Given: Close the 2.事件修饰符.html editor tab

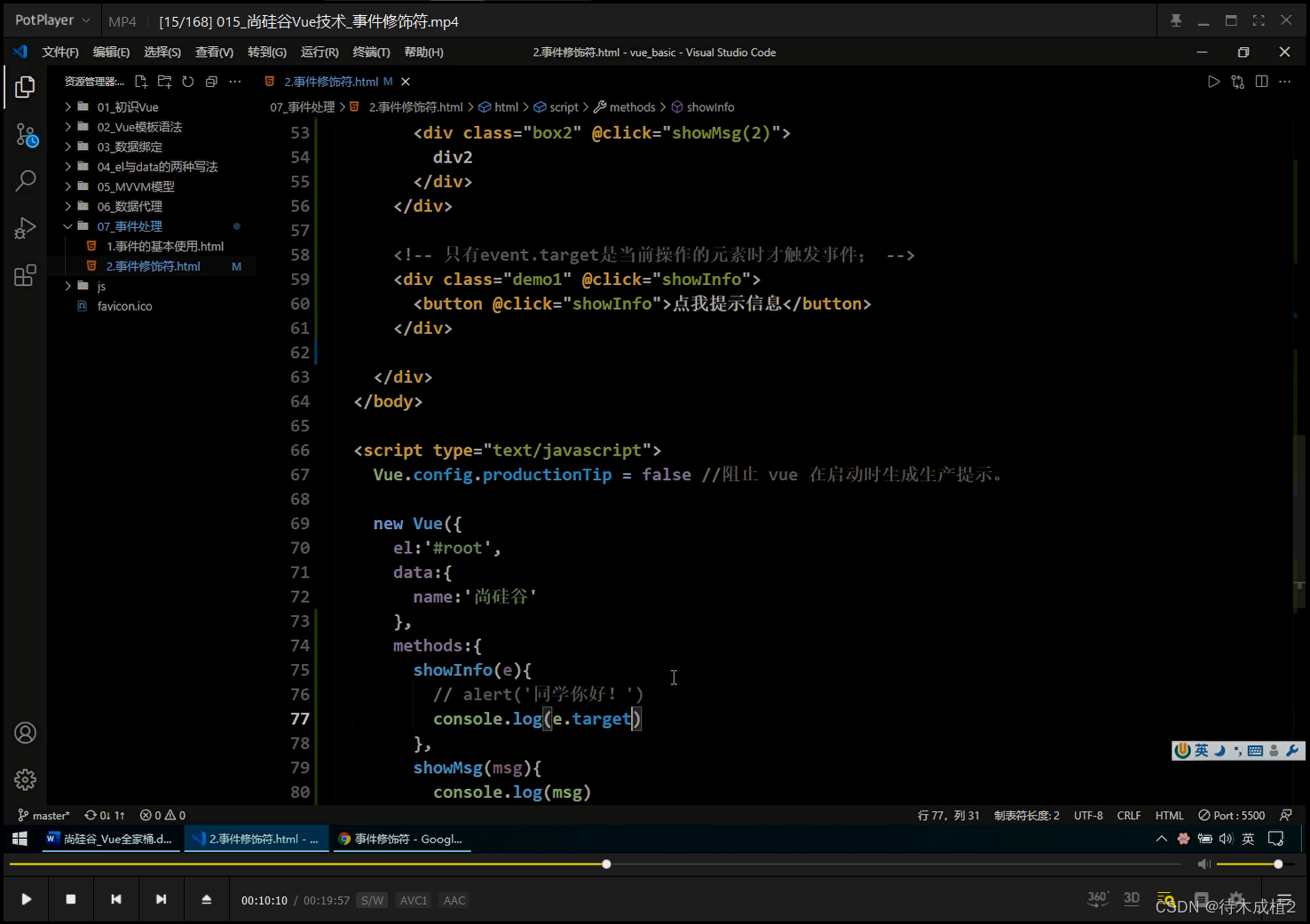Looking at the screenshot, I should click(x=406, y=82).
